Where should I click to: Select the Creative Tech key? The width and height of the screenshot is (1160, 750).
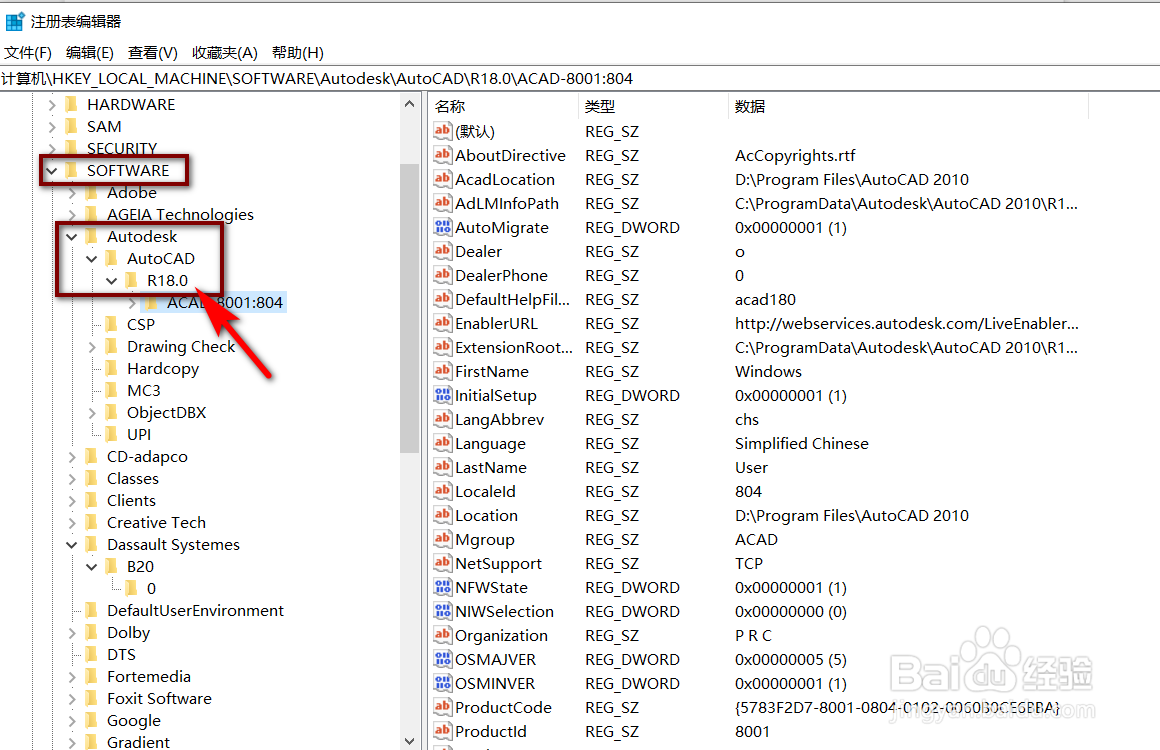point(156,523)
